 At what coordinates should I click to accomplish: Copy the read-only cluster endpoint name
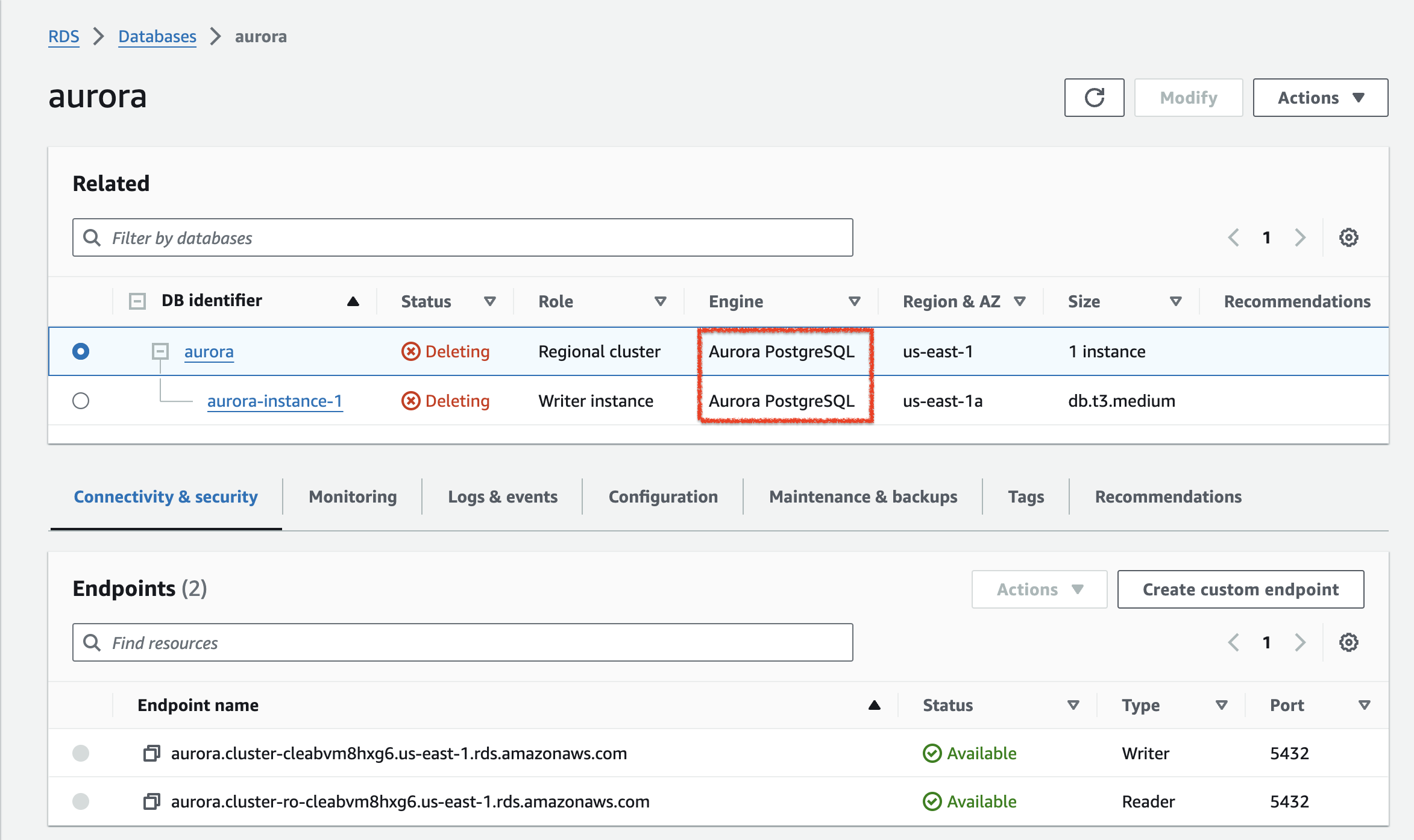pos(151,801)
